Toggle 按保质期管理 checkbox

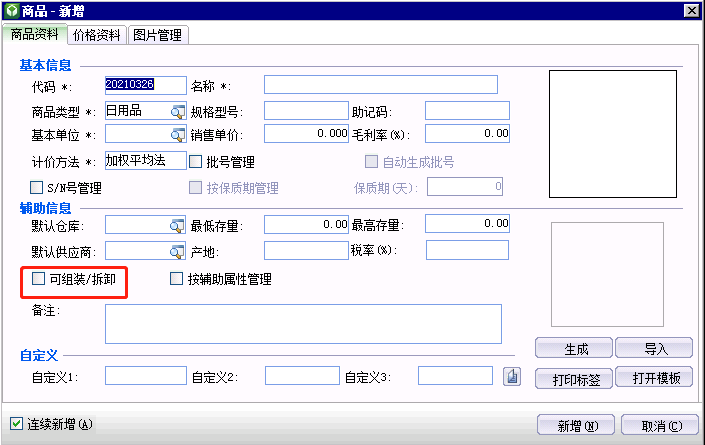click(x=195, y=187)
